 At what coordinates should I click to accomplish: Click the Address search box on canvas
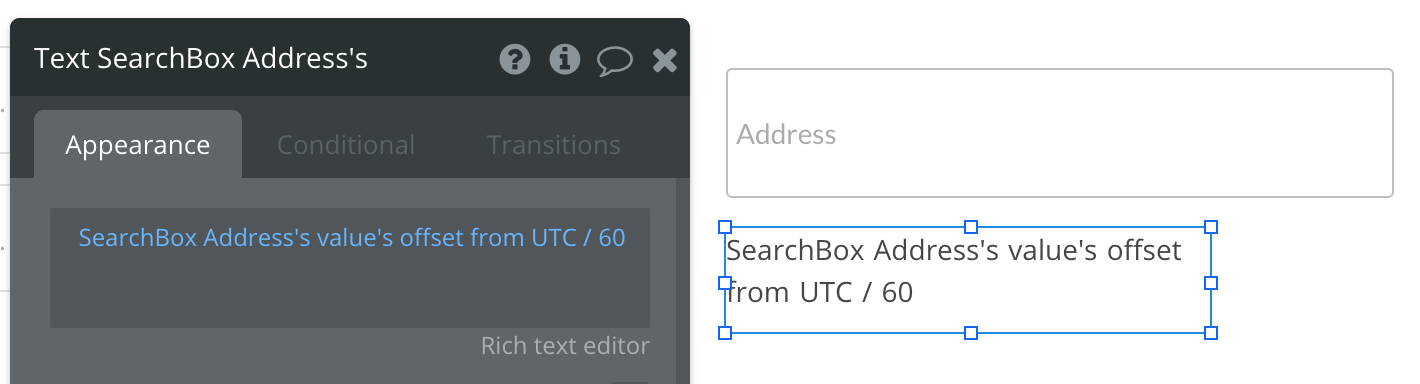click(x=1059, y=133)
